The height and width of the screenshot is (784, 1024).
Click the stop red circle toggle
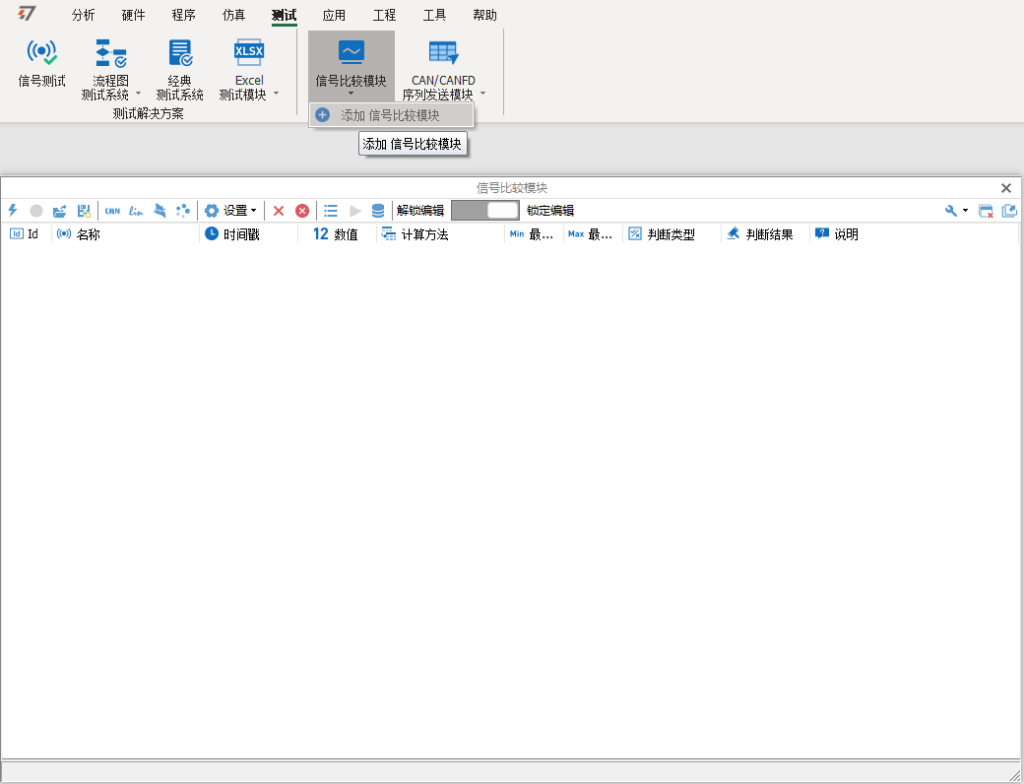[x=302, y=210]
